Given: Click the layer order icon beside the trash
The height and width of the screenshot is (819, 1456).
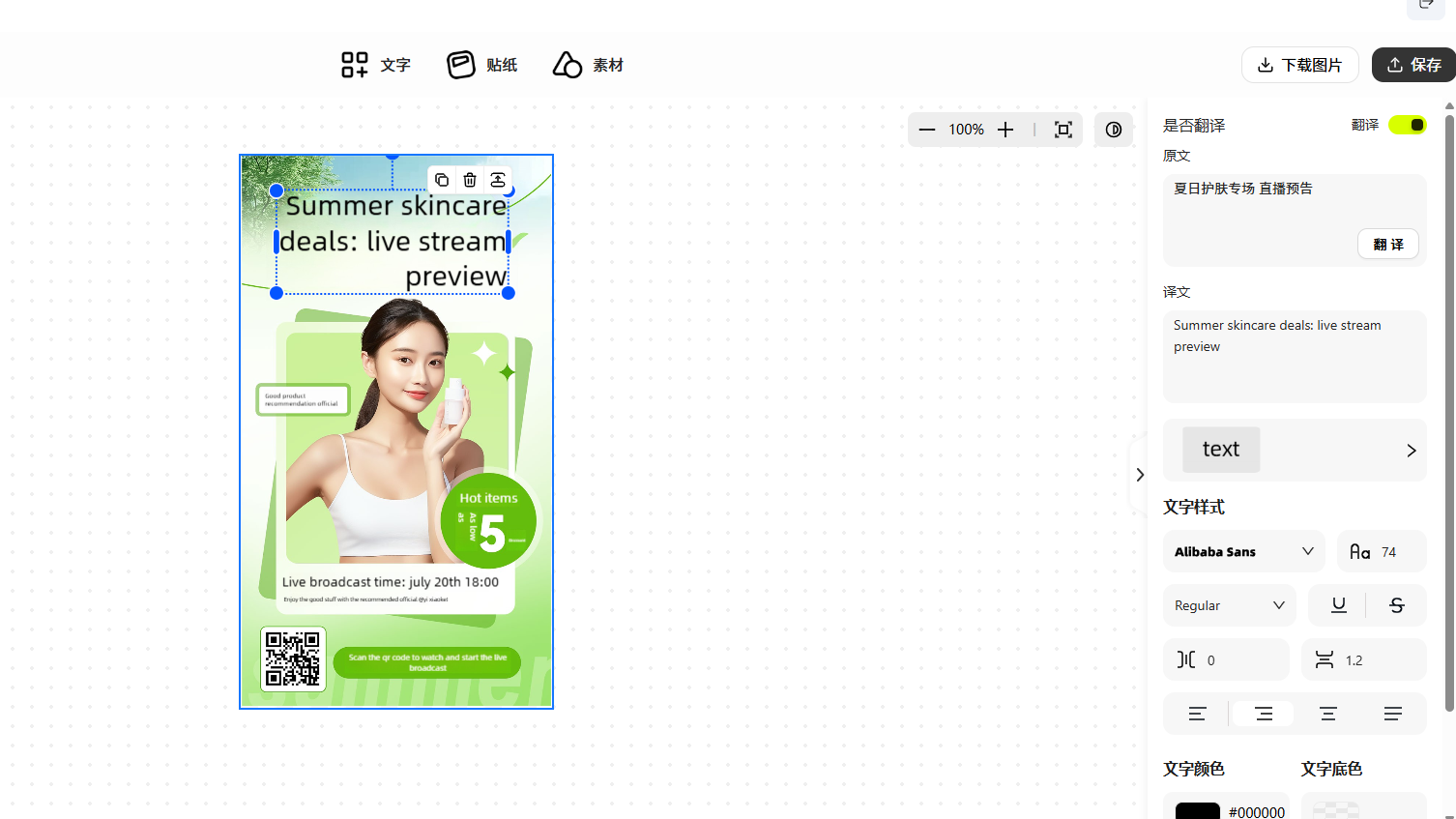Looking at the screenshot, I should (x=498, y=180).
